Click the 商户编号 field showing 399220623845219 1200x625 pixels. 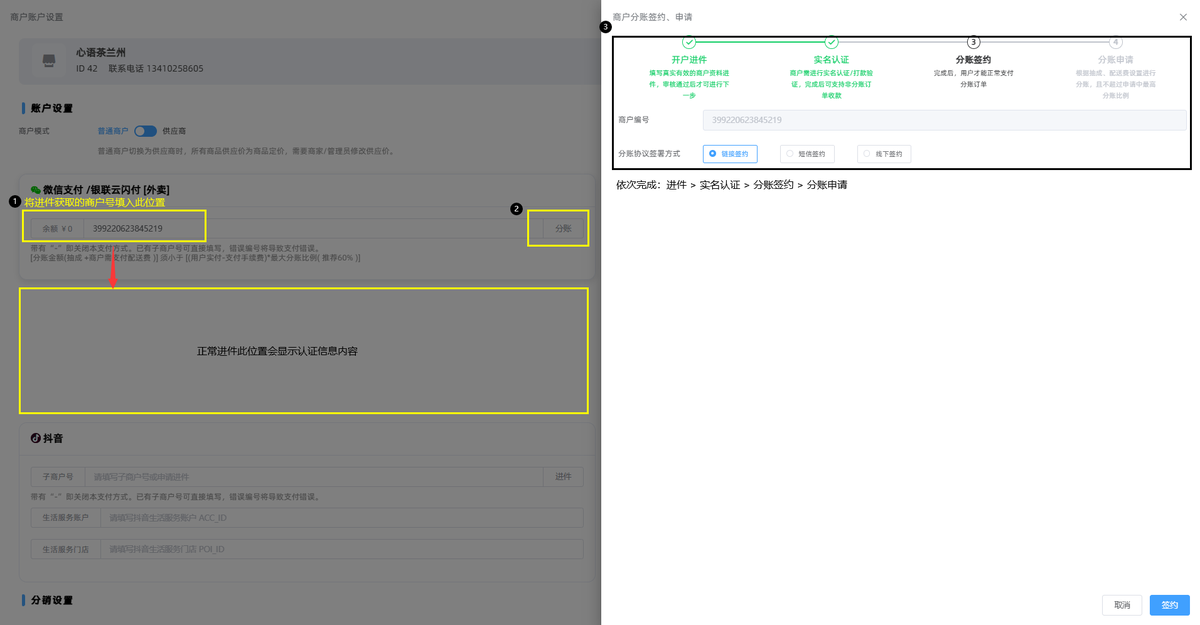(944, 120)
